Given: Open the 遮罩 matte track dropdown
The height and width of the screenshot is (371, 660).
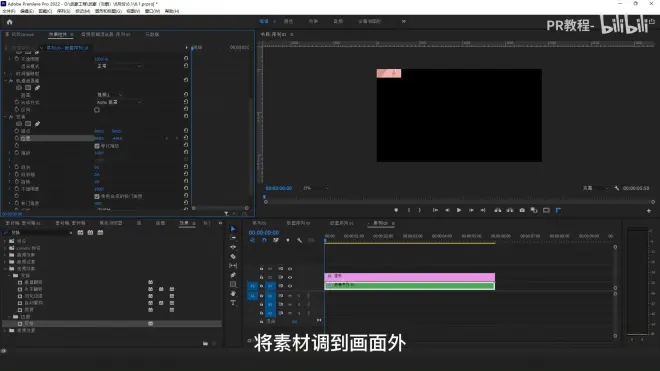Looking at the screenshot, I should [109, 95].
